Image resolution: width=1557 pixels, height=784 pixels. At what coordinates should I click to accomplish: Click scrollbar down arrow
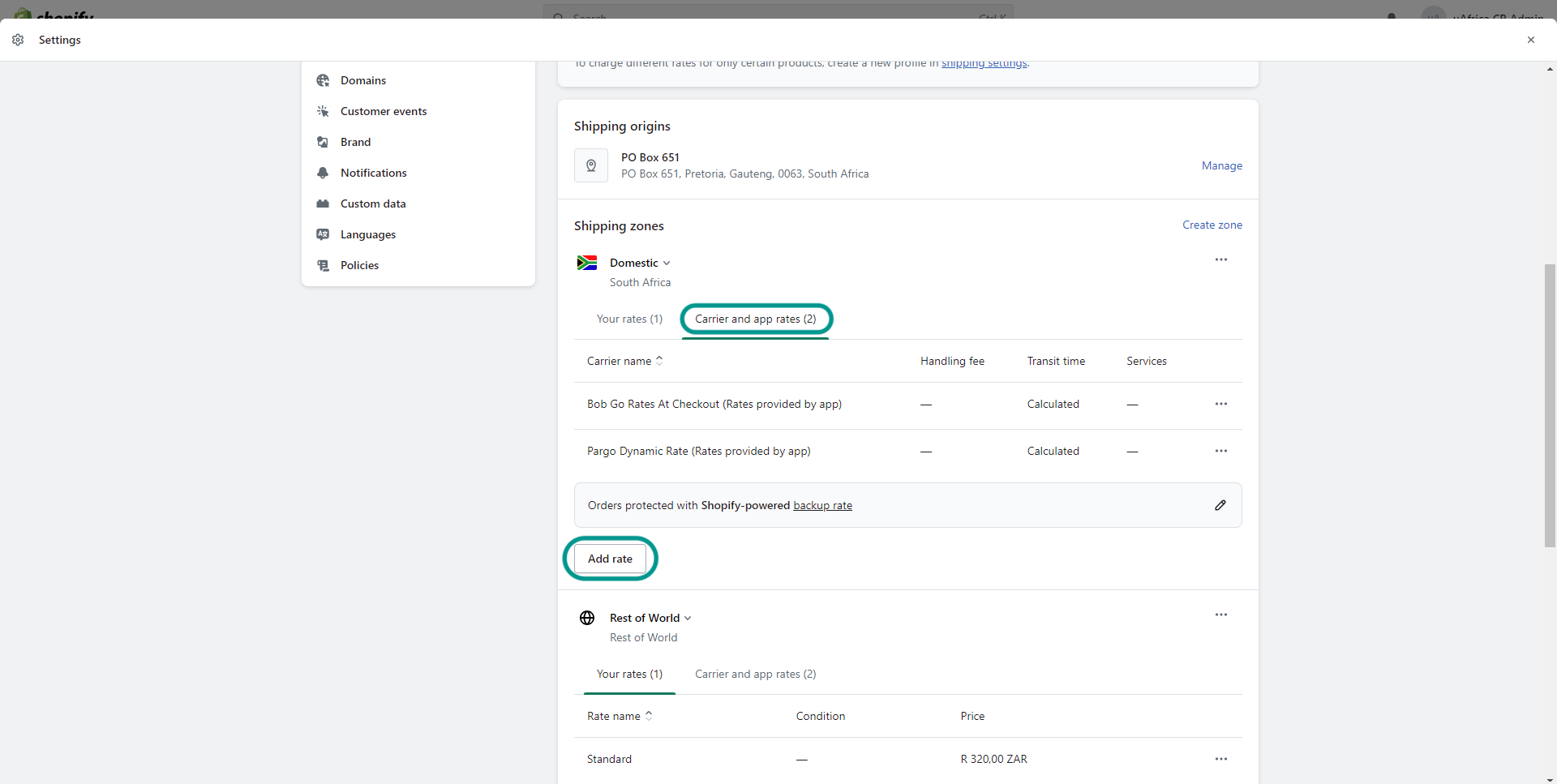coord(1550,779)
